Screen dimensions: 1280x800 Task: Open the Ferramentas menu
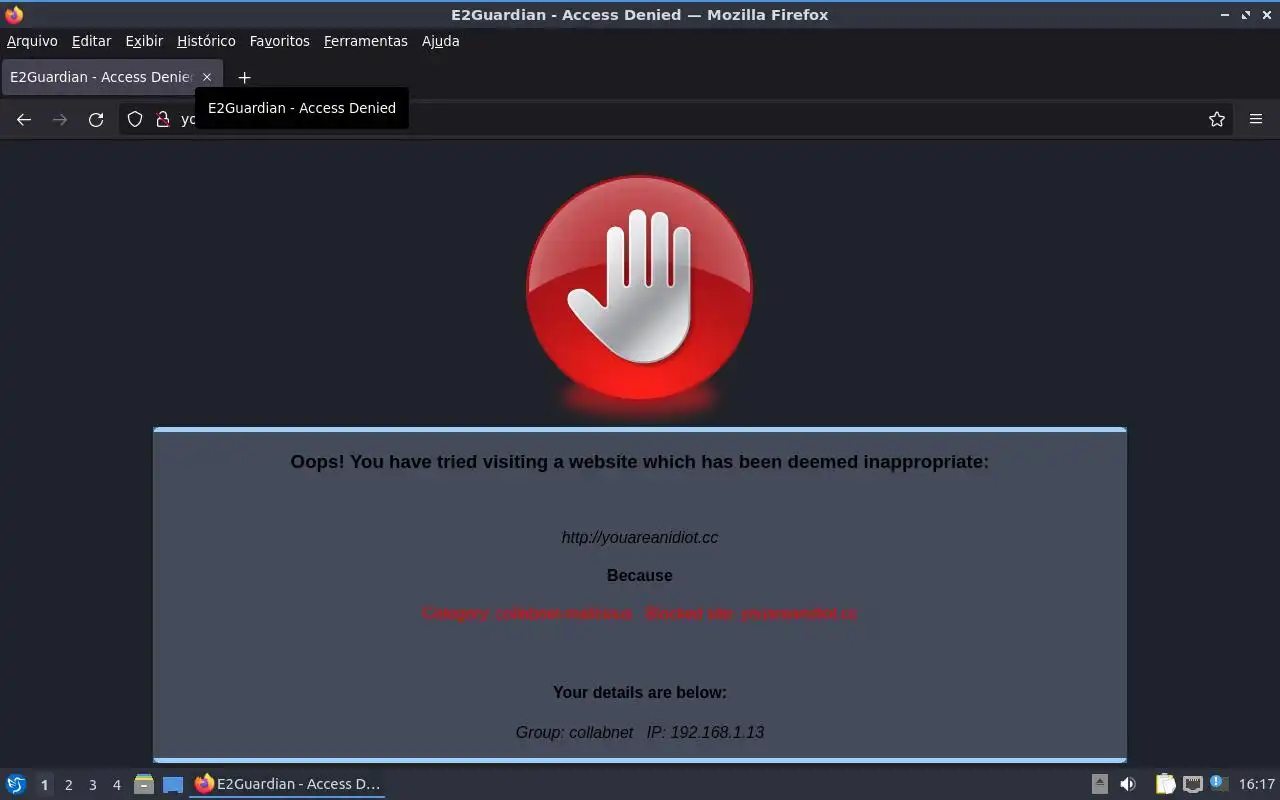coord(366,41)
